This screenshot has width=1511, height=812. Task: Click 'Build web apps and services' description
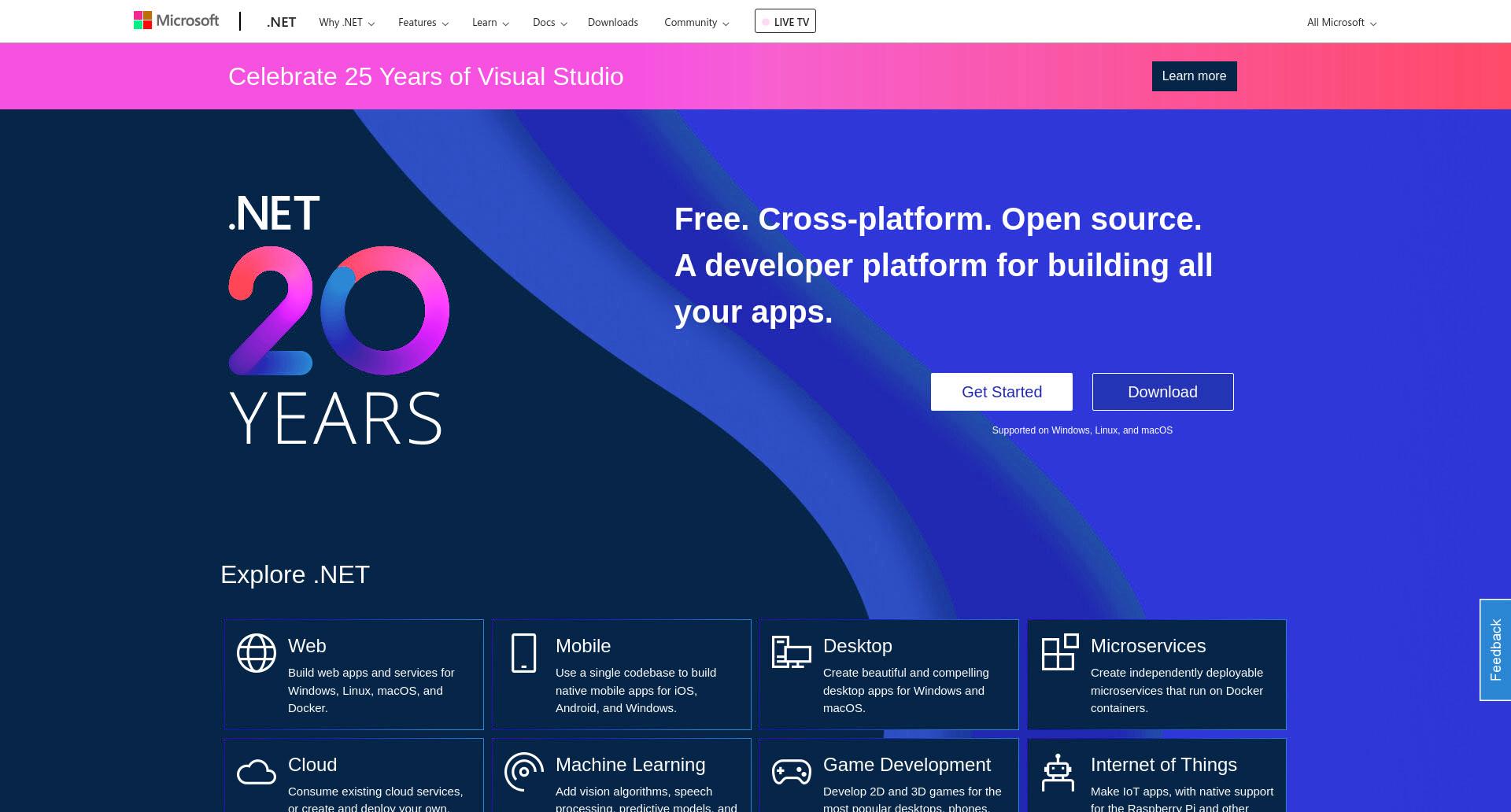371,690
